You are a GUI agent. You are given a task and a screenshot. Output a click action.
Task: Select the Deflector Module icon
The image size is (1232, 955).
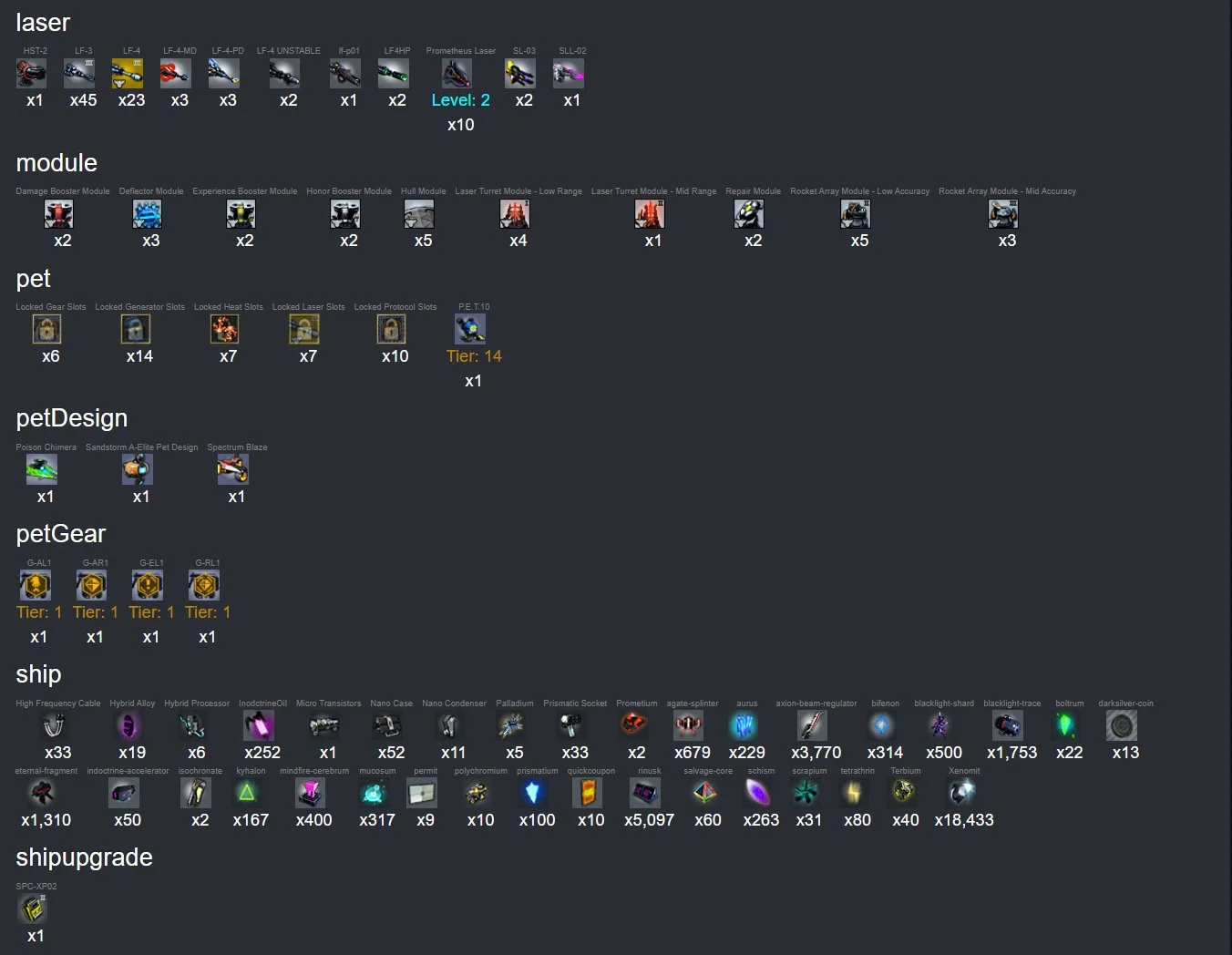pos(147,213)
